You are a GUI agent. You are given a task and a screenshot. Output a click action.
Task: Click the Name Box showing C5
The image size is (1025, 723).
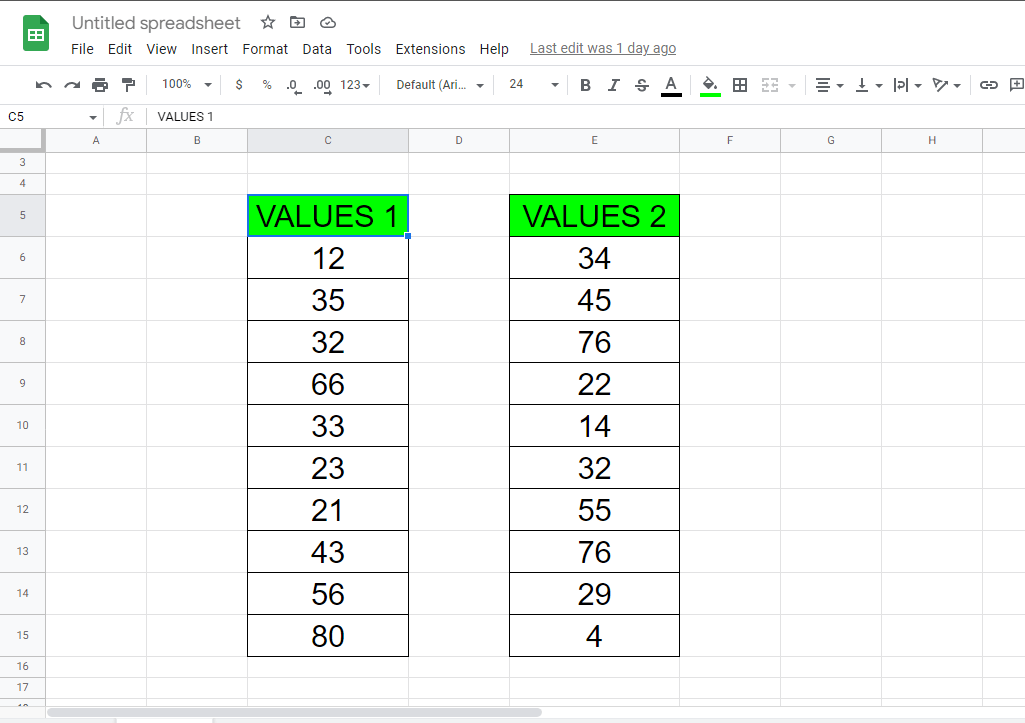45,116
